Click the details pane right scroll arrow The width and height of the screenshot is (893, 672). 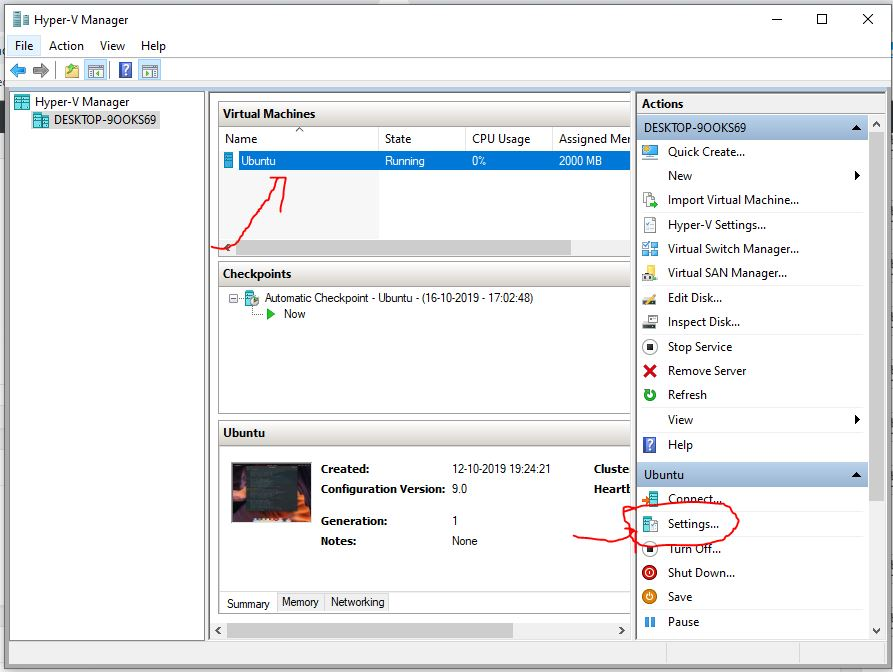(621, 630)
